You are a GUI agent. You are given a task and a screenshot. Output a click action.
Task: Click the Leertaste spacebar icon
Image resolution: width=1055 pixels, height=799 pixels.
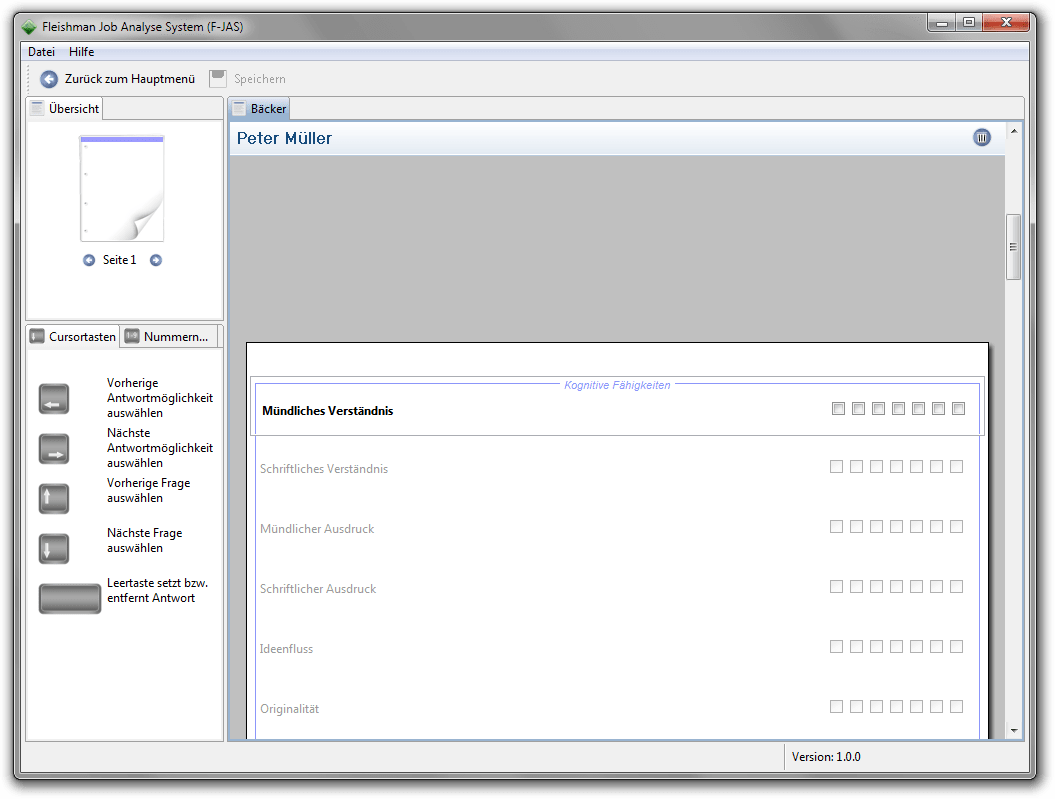tap(69, 597)
